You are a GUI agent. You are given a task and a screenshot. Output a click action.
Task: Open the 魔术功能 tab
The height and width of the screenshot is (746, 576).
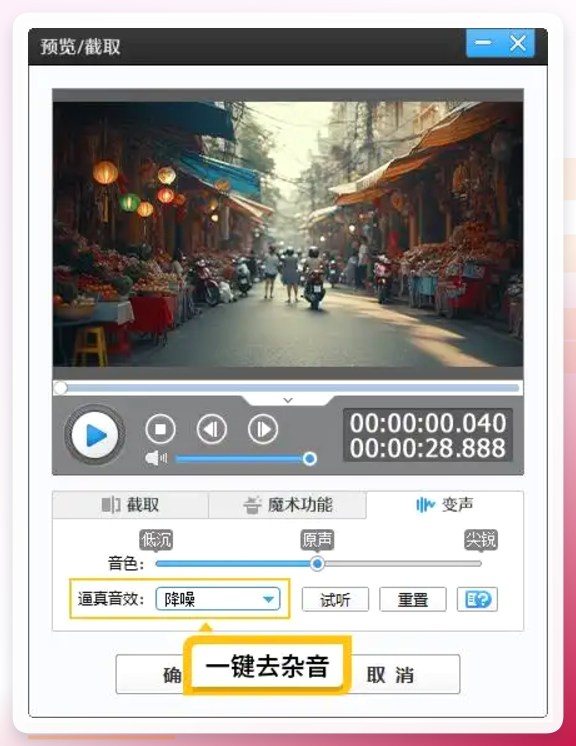coord(287,505)
